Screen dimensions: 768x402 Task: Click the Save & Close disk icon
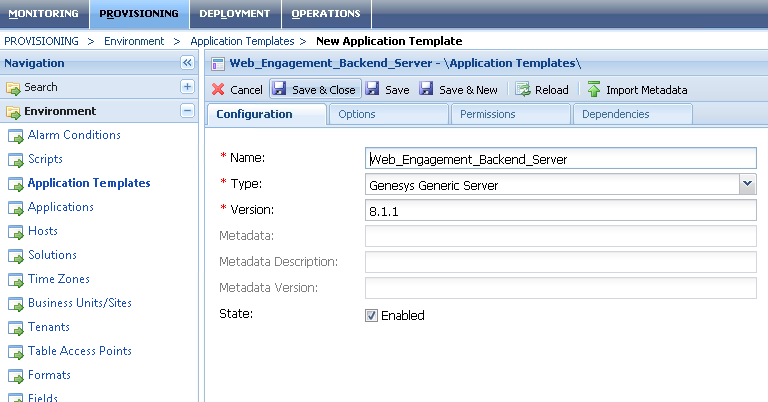[x=280, y=90]
